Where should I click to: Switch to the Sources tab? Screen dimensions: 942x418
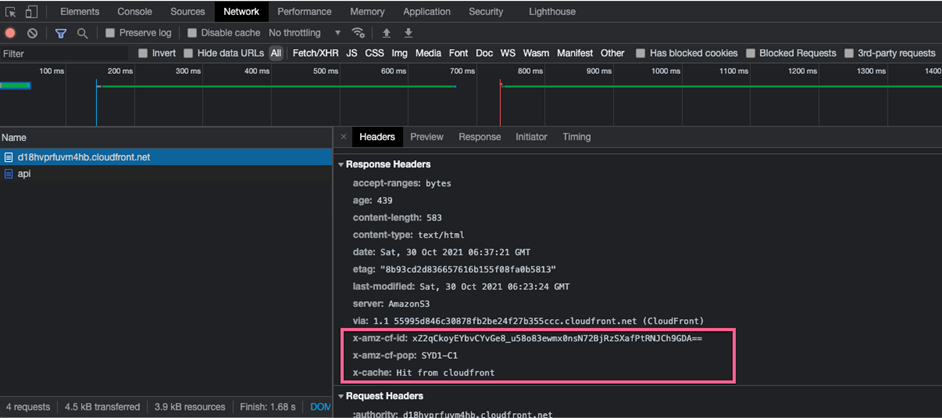187,11
